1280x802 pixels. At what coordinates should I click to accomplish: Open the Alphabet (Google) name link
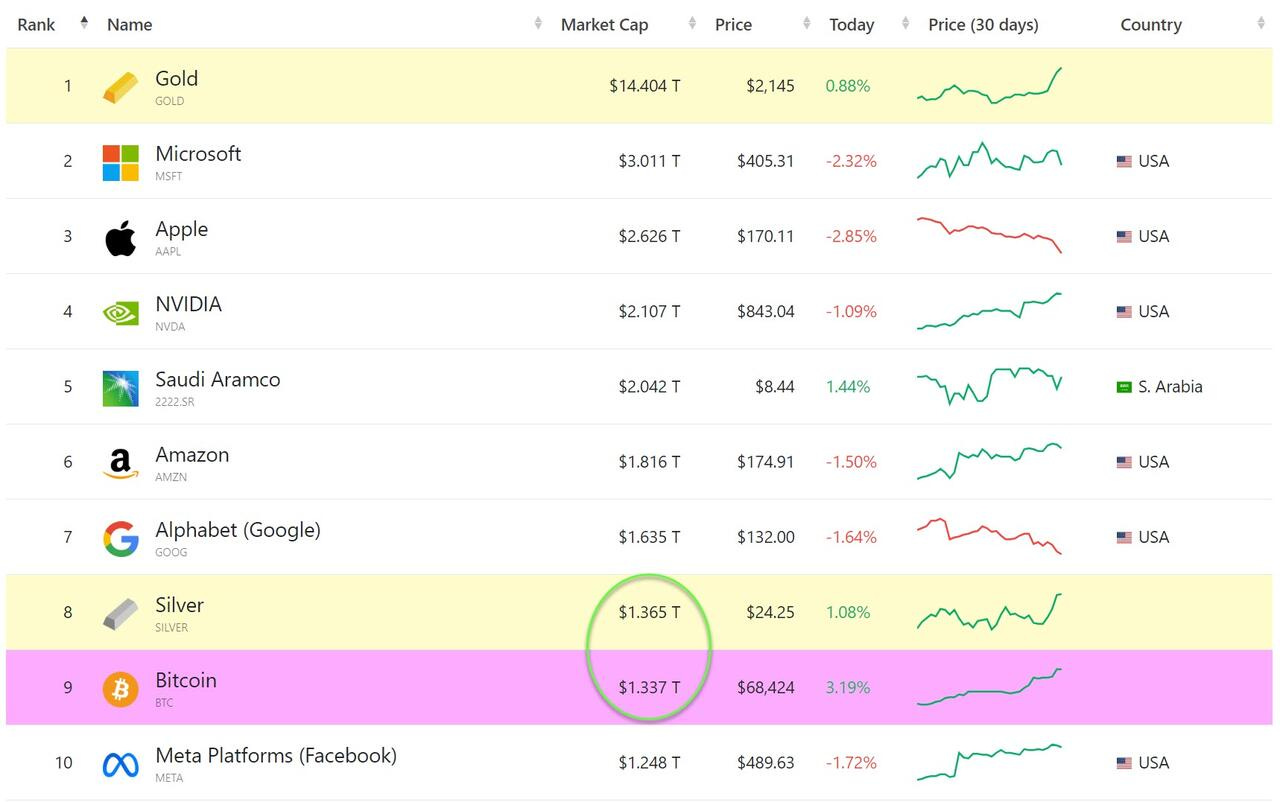238,530
